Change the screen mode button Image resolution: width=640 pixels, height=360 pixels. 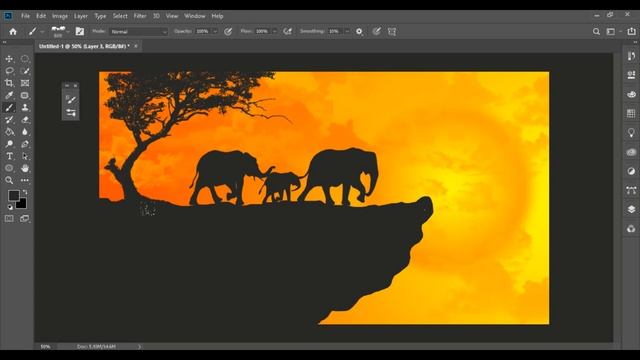click(25, 219)
